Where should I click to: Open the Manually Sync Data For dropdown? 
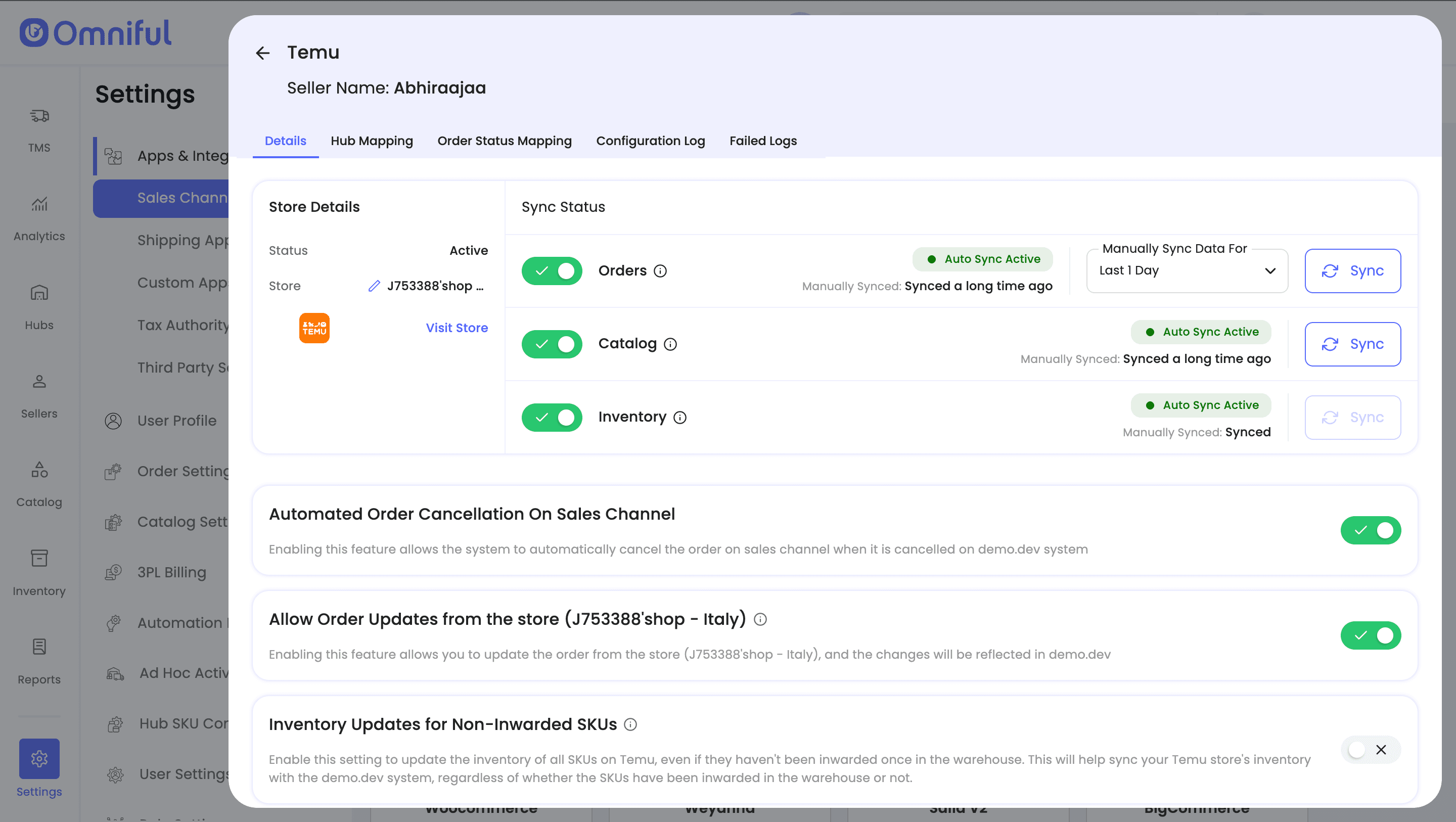1187,271
